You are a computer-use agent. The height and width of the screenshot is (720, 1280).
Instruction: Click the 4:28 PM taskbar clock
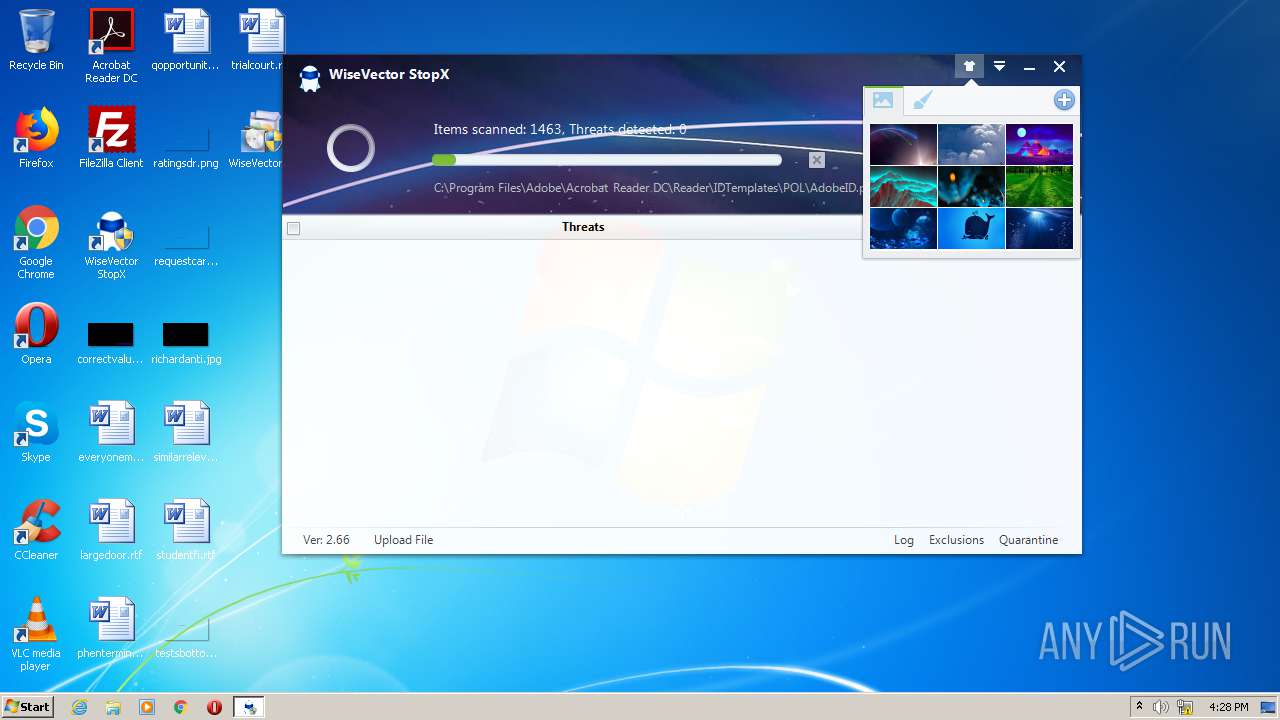[1228, 707]
